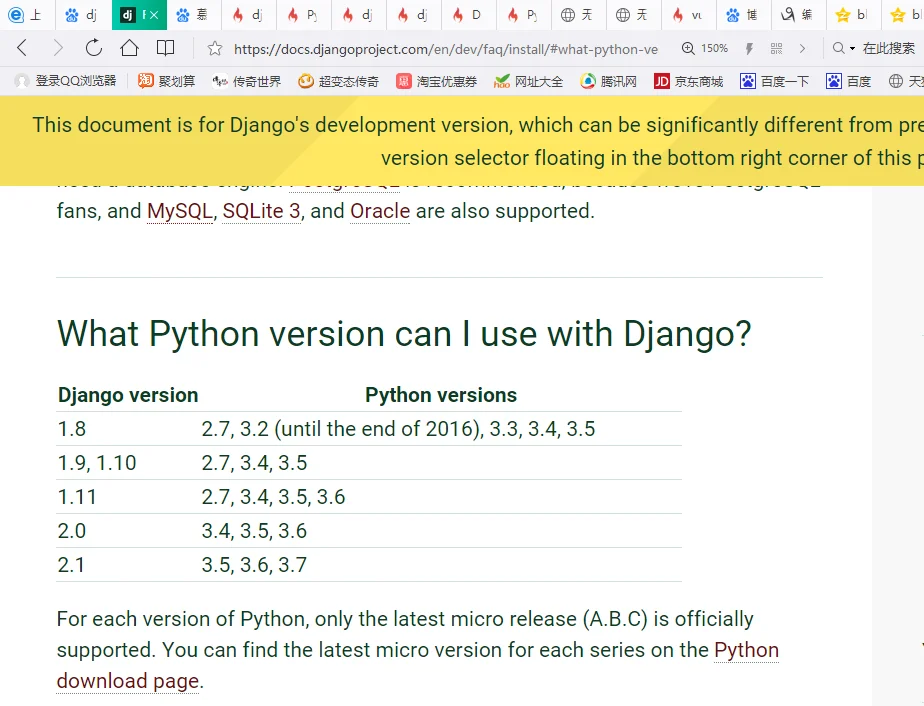Viewport: 924px width, 706px height.
Task: Open the search engine dropdown arrow
Action: 852,48
